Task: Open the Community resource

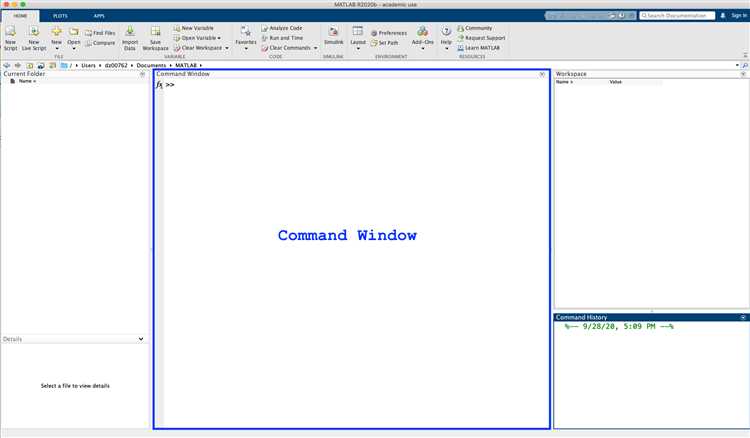Action: point(474,28)
